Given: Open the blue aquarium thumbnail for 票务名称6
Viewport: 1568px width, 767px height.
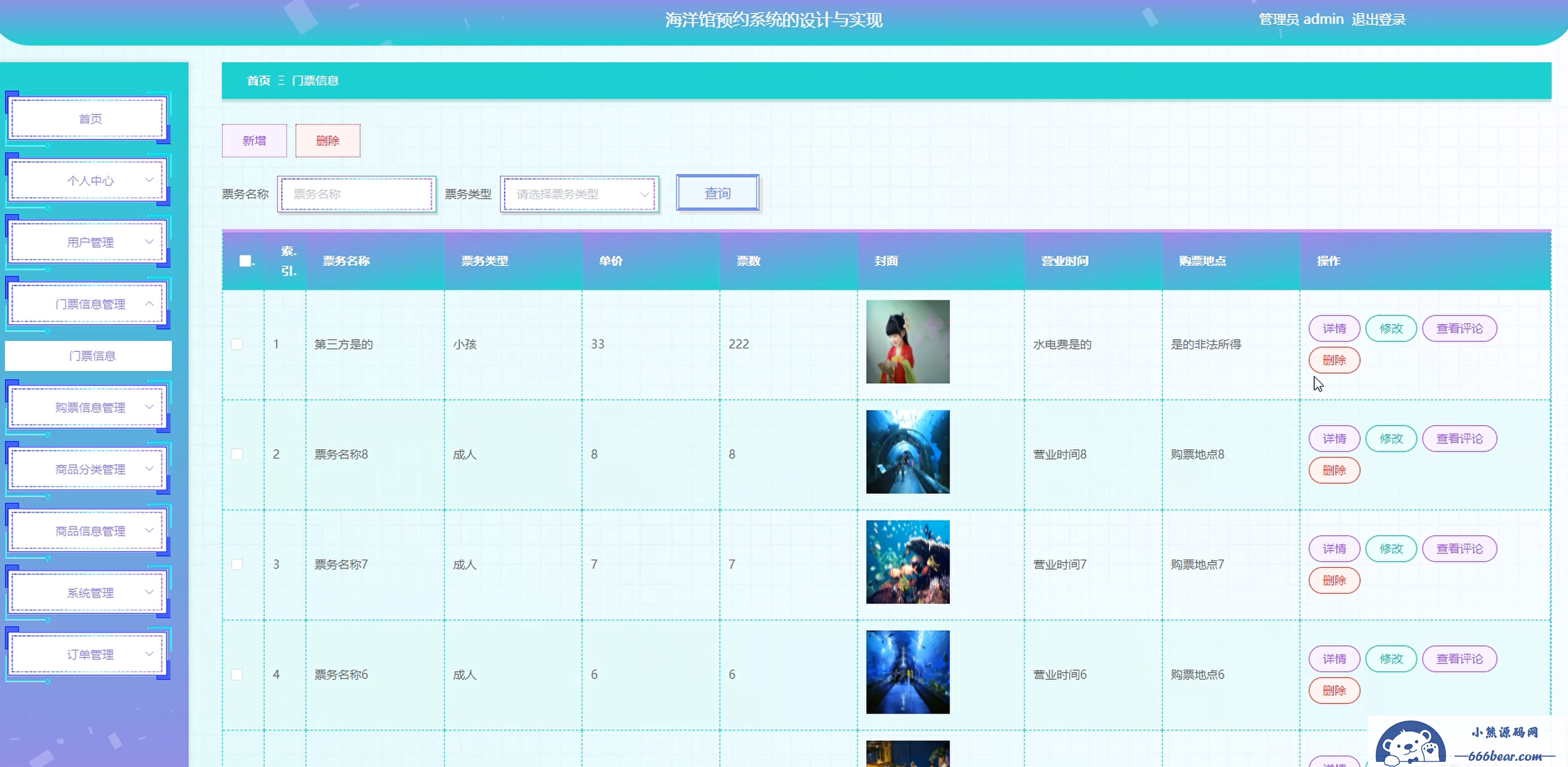Looking at the screenshot, I should click(907, 672).
